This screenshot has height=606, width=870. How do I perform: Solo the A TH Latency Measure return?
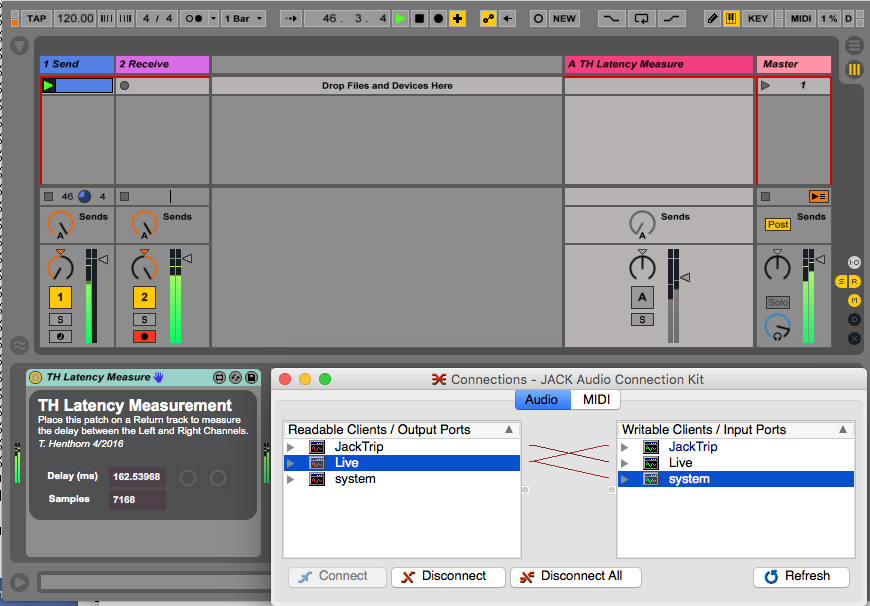[x=642, y=320]
